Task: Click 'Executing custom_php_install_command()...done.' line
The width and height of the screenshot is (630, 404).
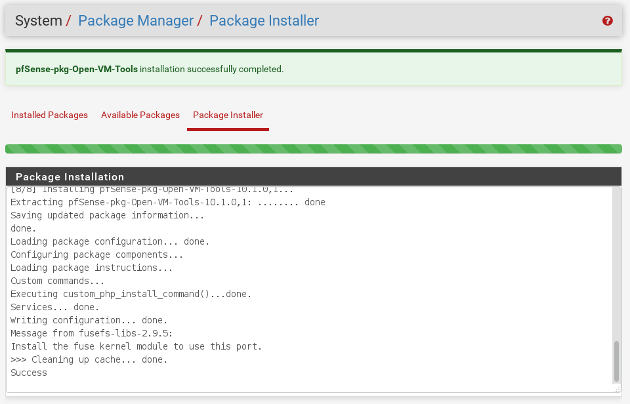Action: pos(131,294)
